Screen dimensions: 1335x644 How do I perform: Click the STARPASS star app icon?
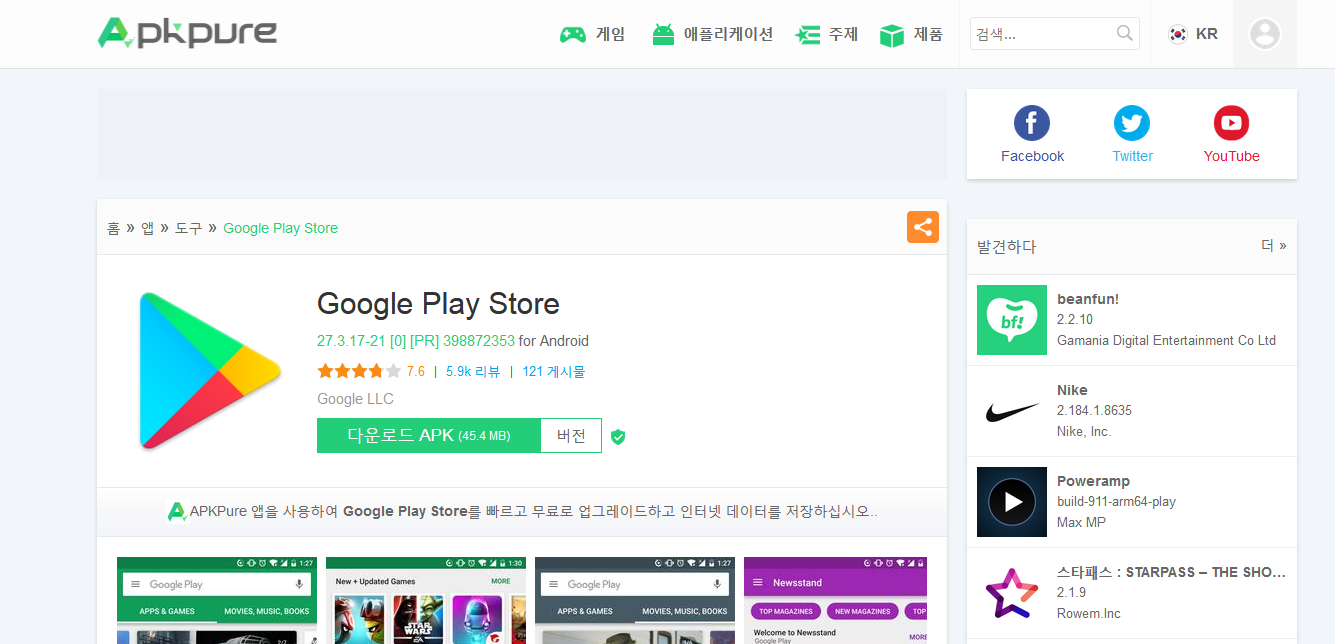point(1012,593)
